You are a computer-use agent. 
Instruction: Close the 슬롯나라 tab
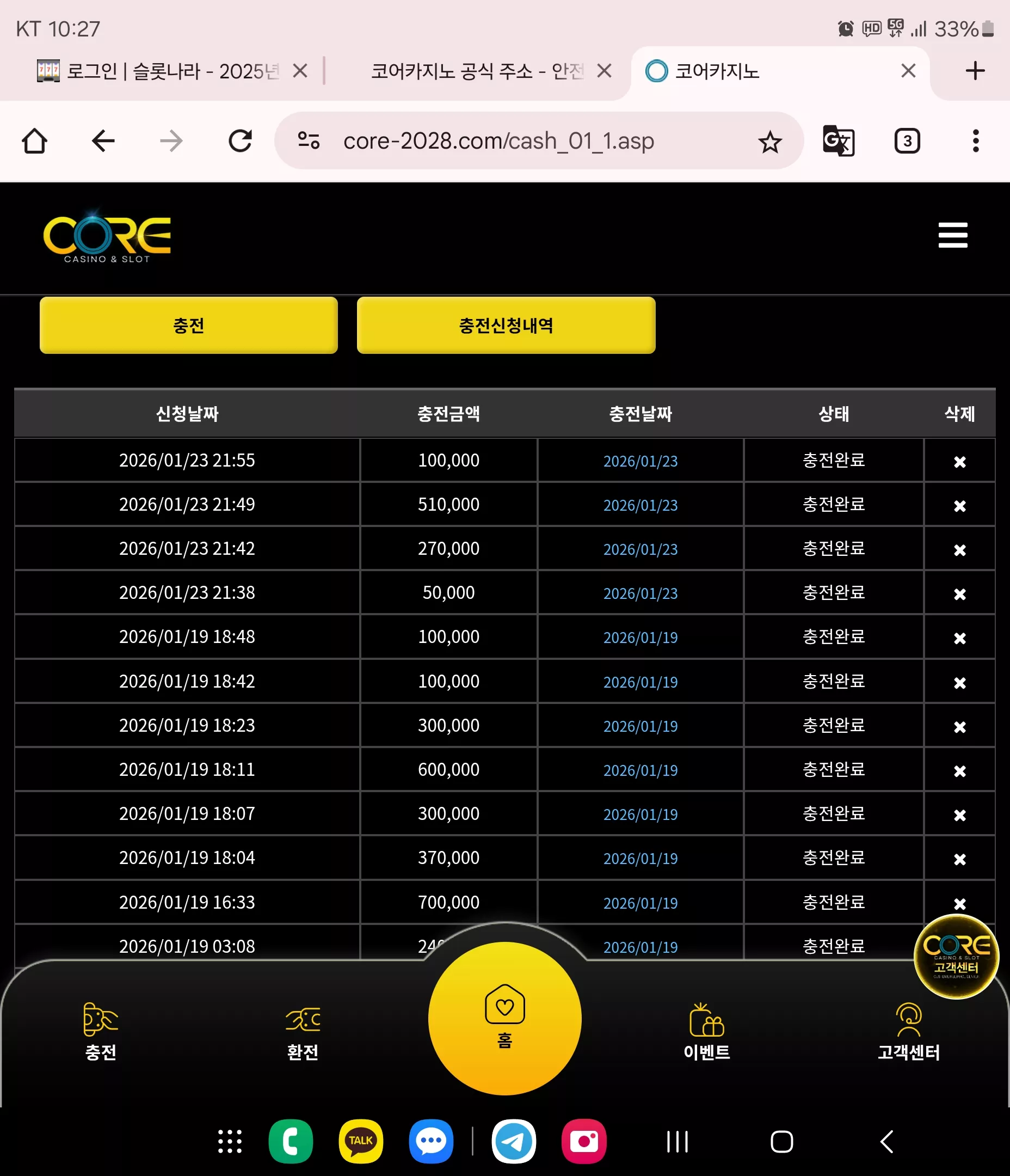(300, 71)
